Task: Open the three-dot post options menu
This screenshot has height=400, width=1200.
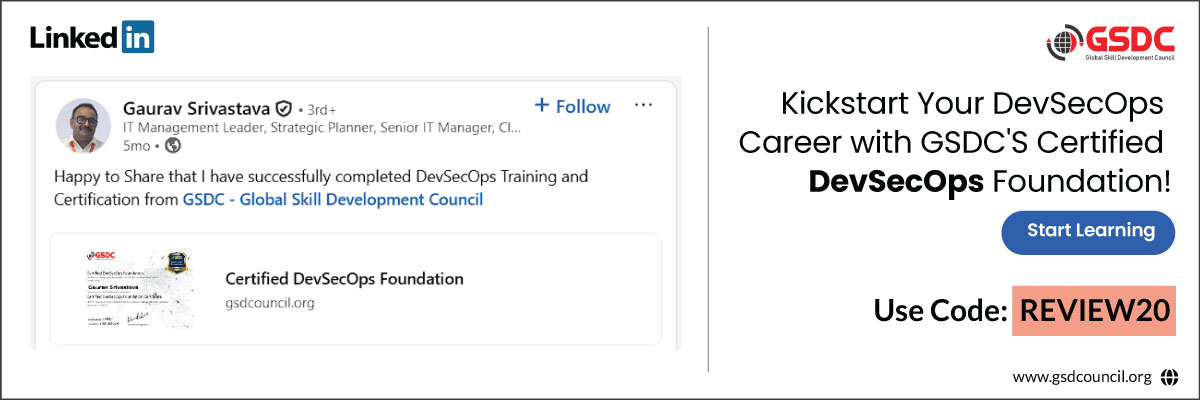Action: [x=643, y=105]
